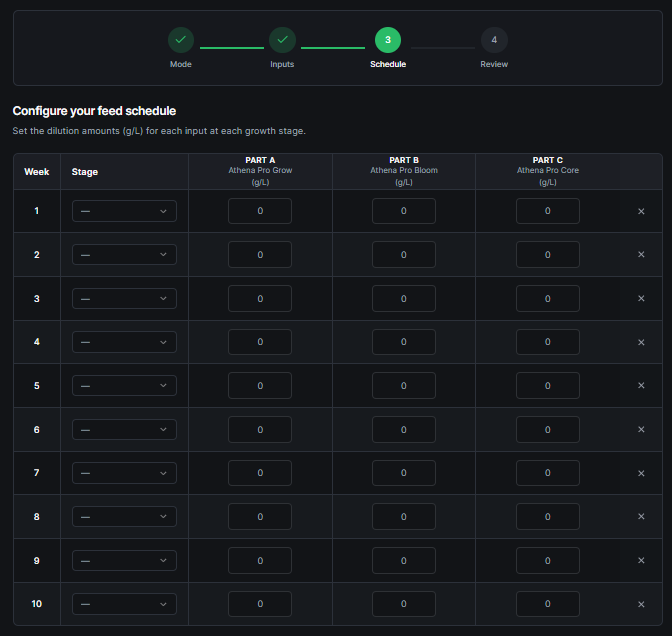Image resolution: width=672 pixels, height=636 pixels.
Task: Open the Stage dropdown for week 2
Action: [124, 255]
